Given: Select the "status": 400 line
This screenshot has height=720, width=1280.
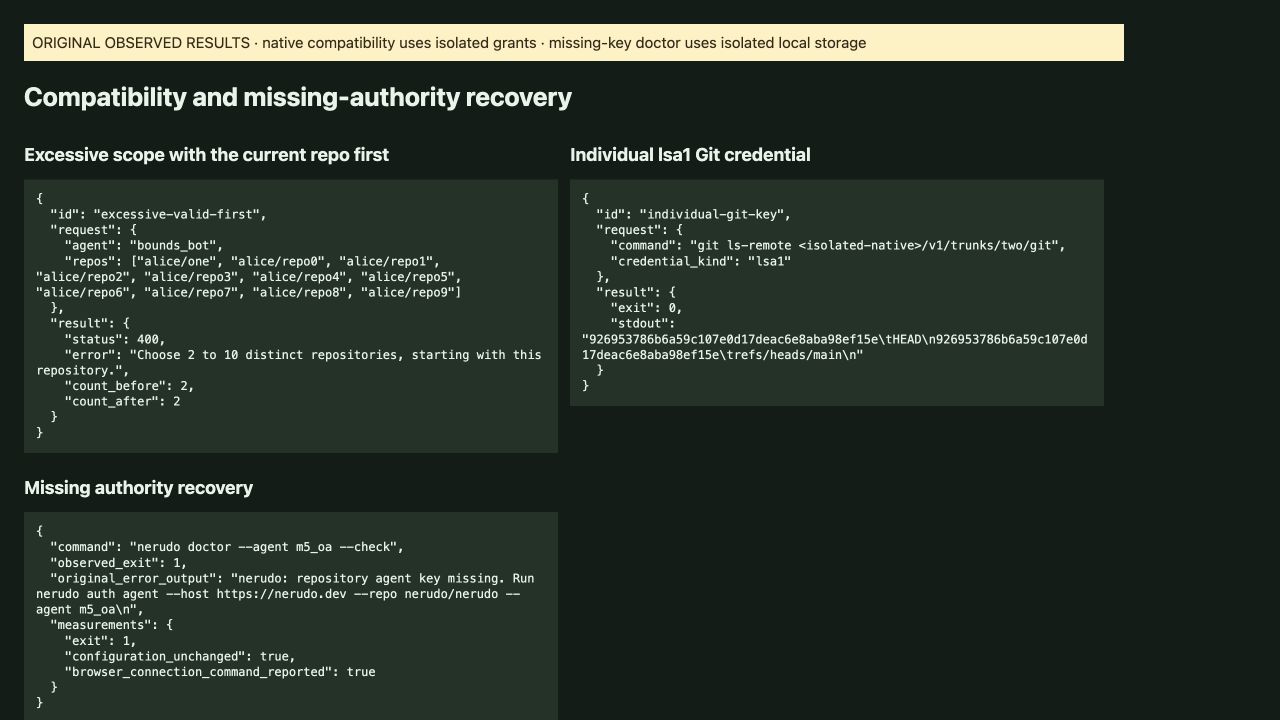Looking at the screenshot, I should [115, 339].
